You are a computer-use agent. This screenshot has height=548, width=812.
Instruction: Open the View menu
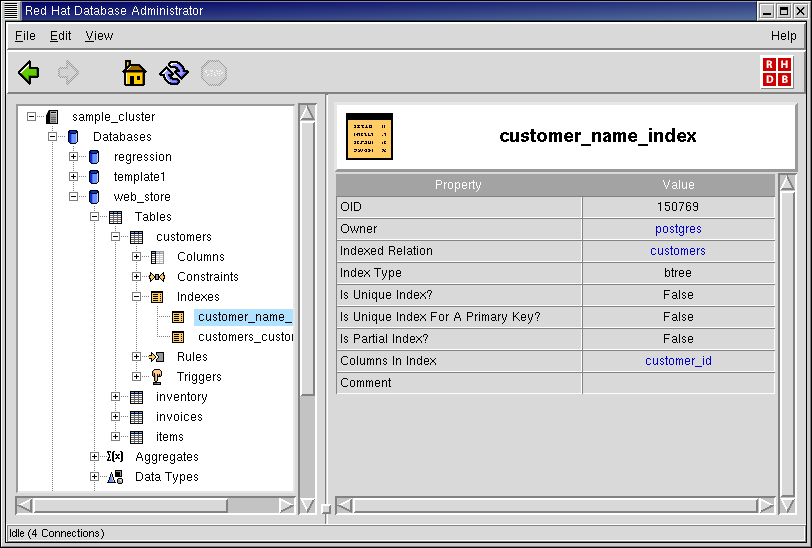[x=99, y=35]
